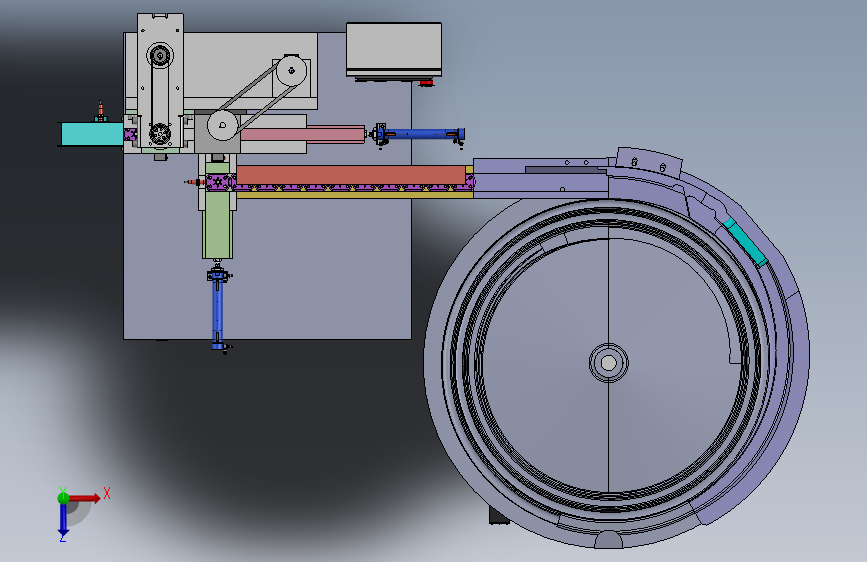This screenshot has width=867, height=562.
Task: Select the cyan block at the left end
Action: [x=91, y=134]
